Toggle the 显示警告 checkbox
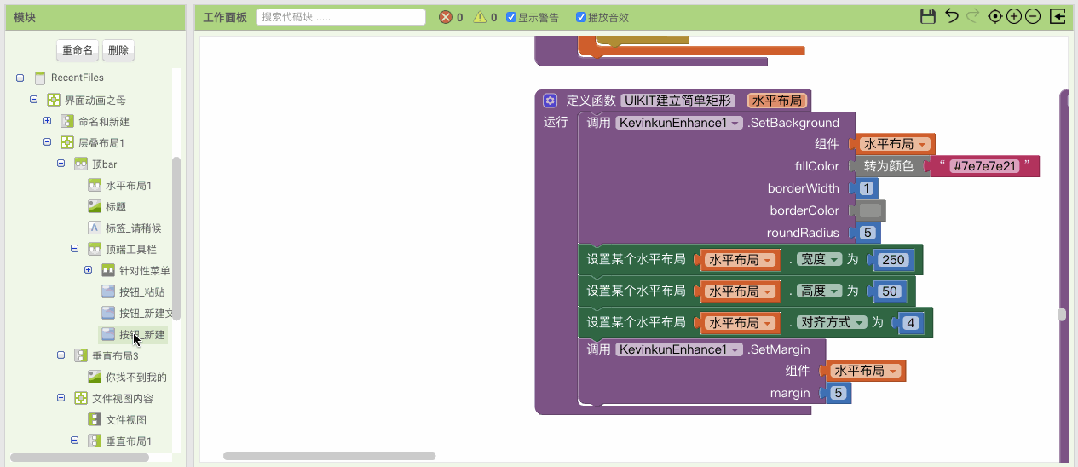This screenshot has height=467, width=1078. (x=511, y=17)
